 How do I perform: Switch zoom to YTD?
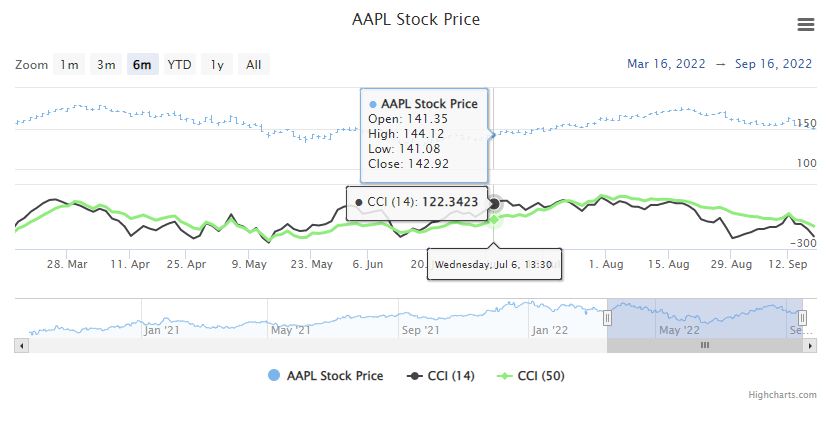click(x=179, y=65)
